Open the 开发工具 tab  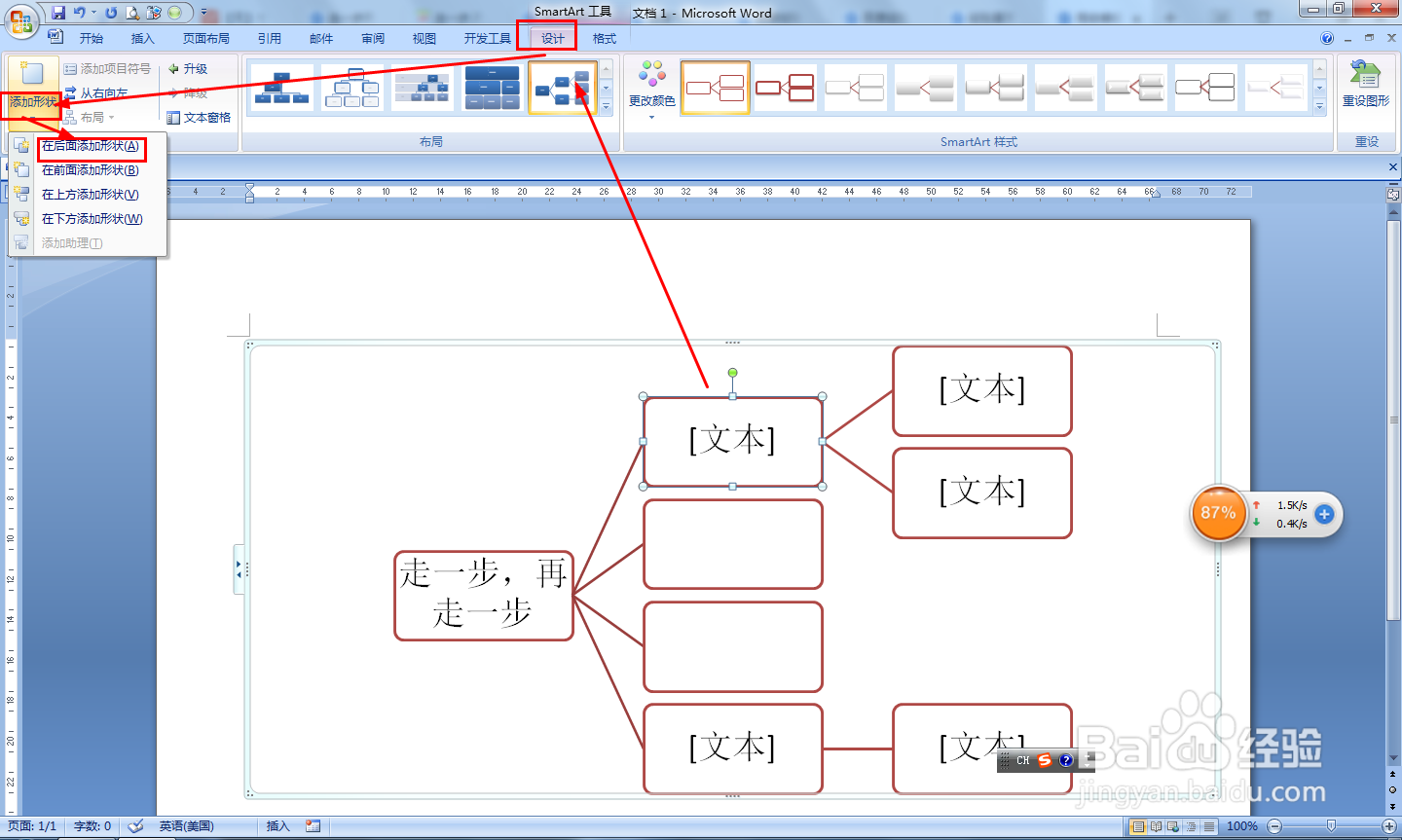[x=488, y=39]
